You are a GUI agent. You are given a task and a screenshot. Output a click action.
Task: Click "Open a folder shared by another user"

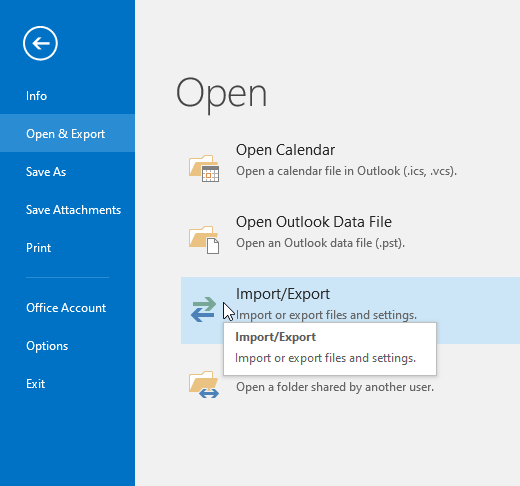pyautogui.click(x=335, y=387)
